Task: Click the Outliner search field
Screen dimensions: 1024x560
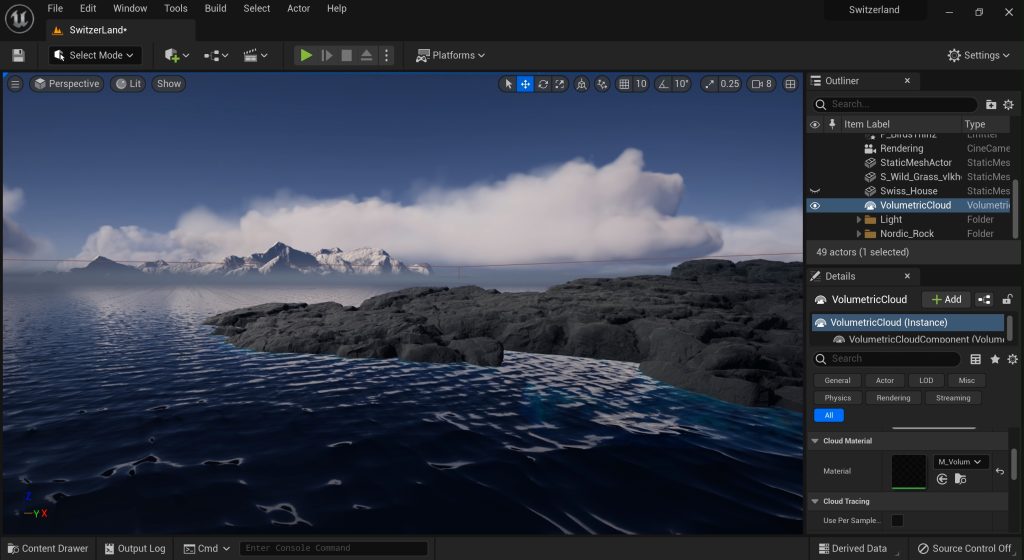Action: coord(895,104)
